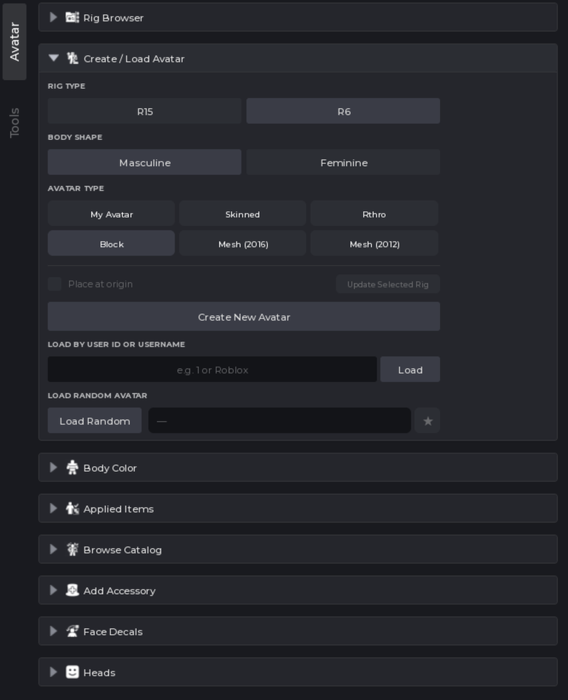
Task: Click the Load button
Action: pyautogui.click(x=410, y=369)
